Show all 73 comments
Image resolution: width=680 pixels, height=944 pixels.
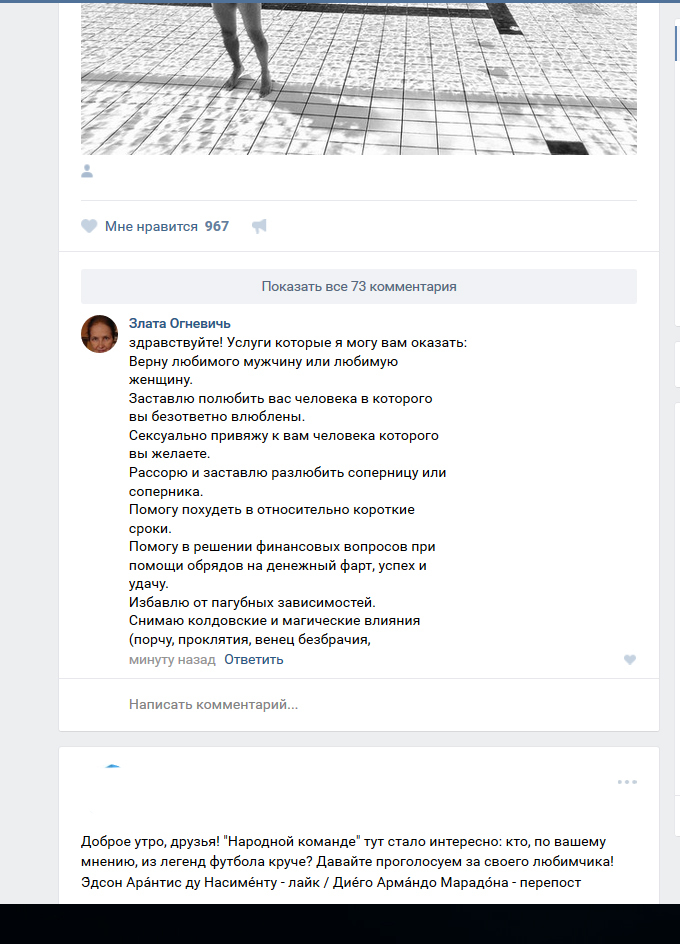[359, 287]
